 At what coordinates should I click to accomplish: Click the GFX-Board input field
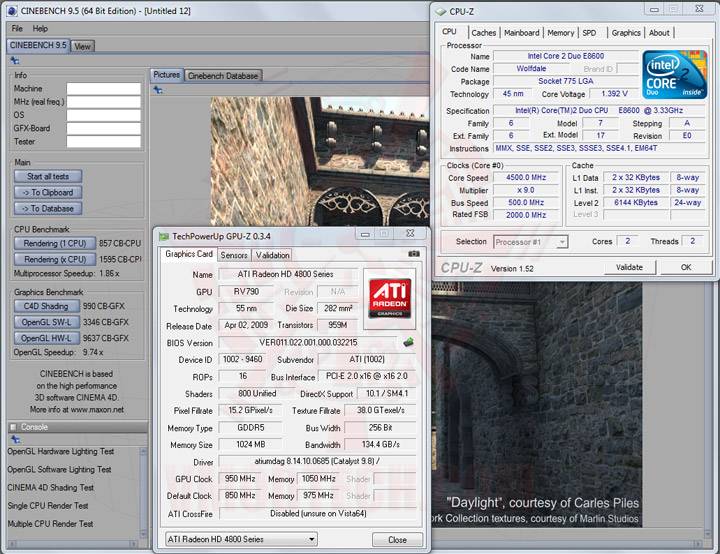click(104, 129)
